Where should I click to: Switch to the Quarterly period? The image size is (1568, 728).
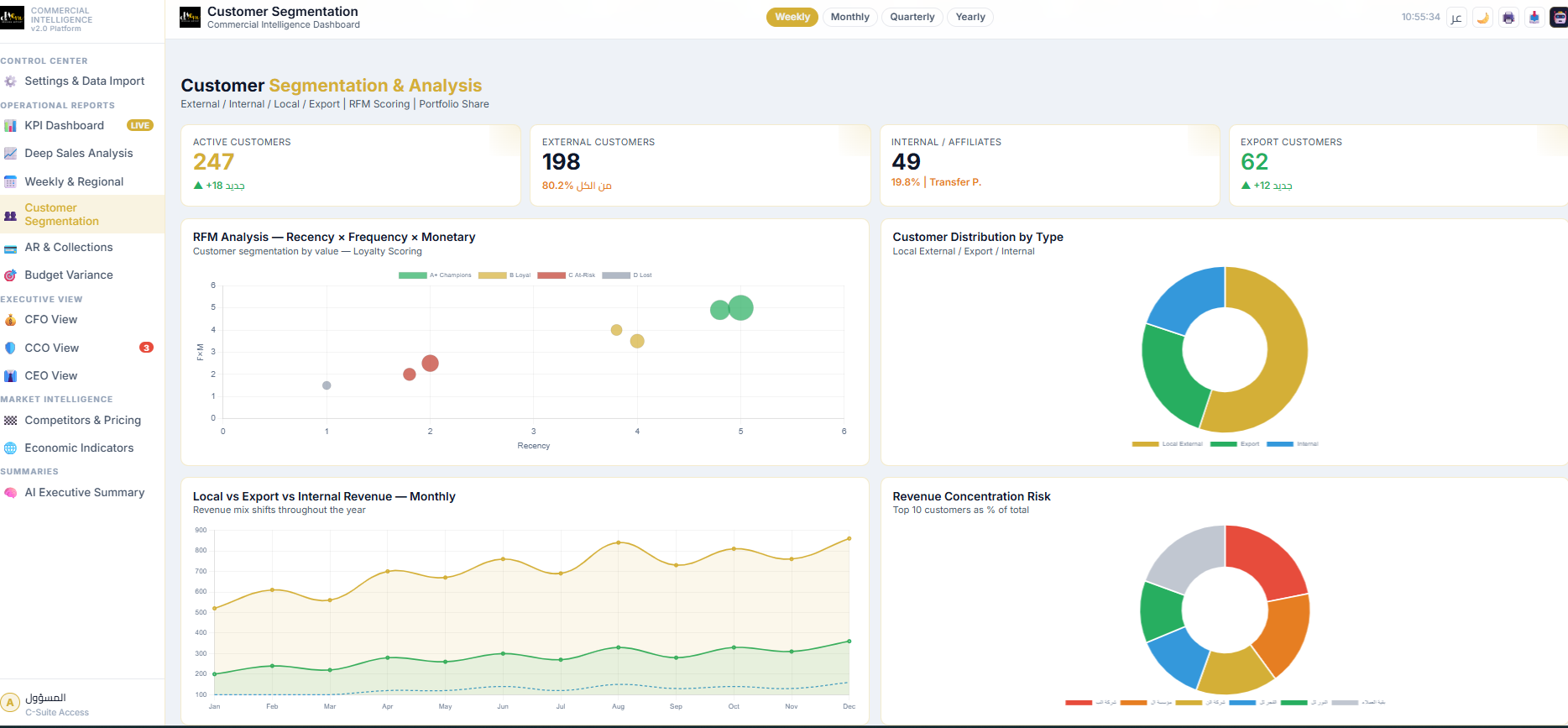[x=912, y=17]
